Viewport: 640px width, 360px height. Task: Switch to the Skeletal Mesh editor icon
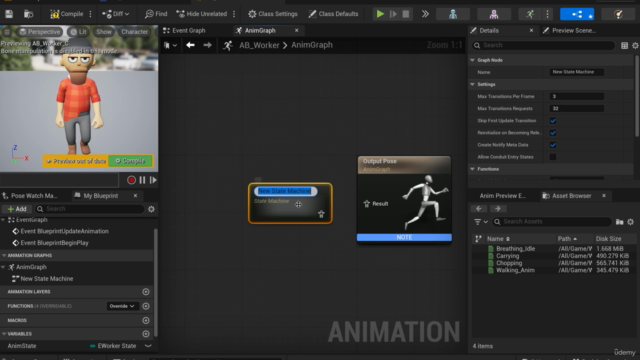494,14
